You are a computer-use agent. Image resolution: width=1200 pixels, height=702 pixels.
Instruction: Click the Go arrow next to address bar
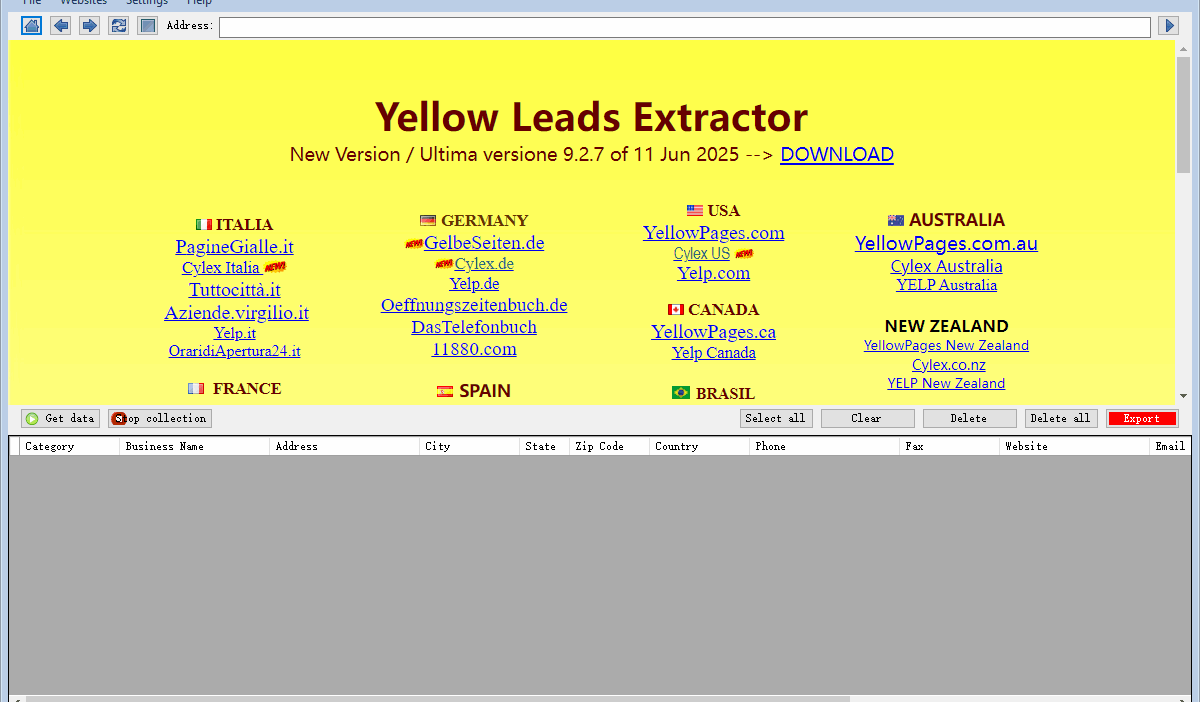tap(1168, 25)
